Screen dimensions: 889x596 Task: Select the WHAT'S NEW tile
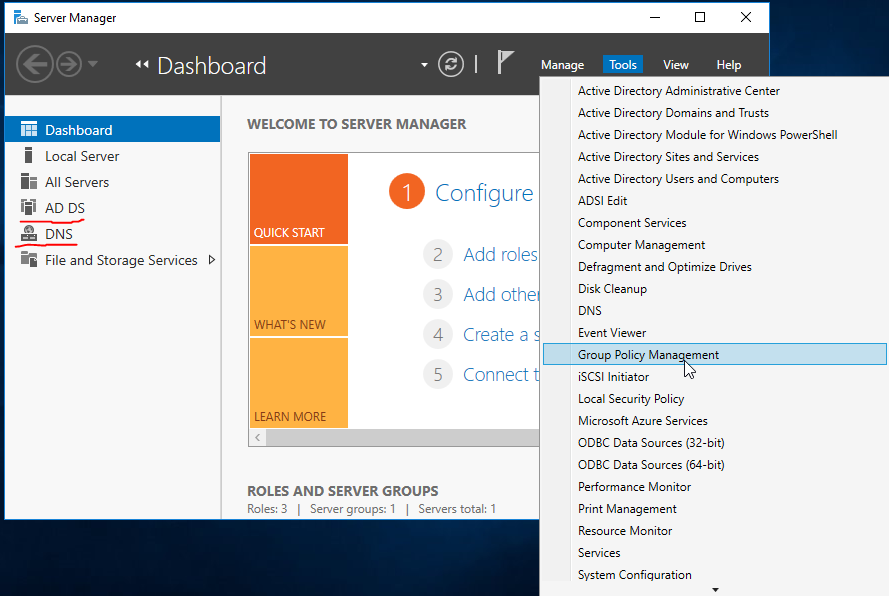click(299, 291)
